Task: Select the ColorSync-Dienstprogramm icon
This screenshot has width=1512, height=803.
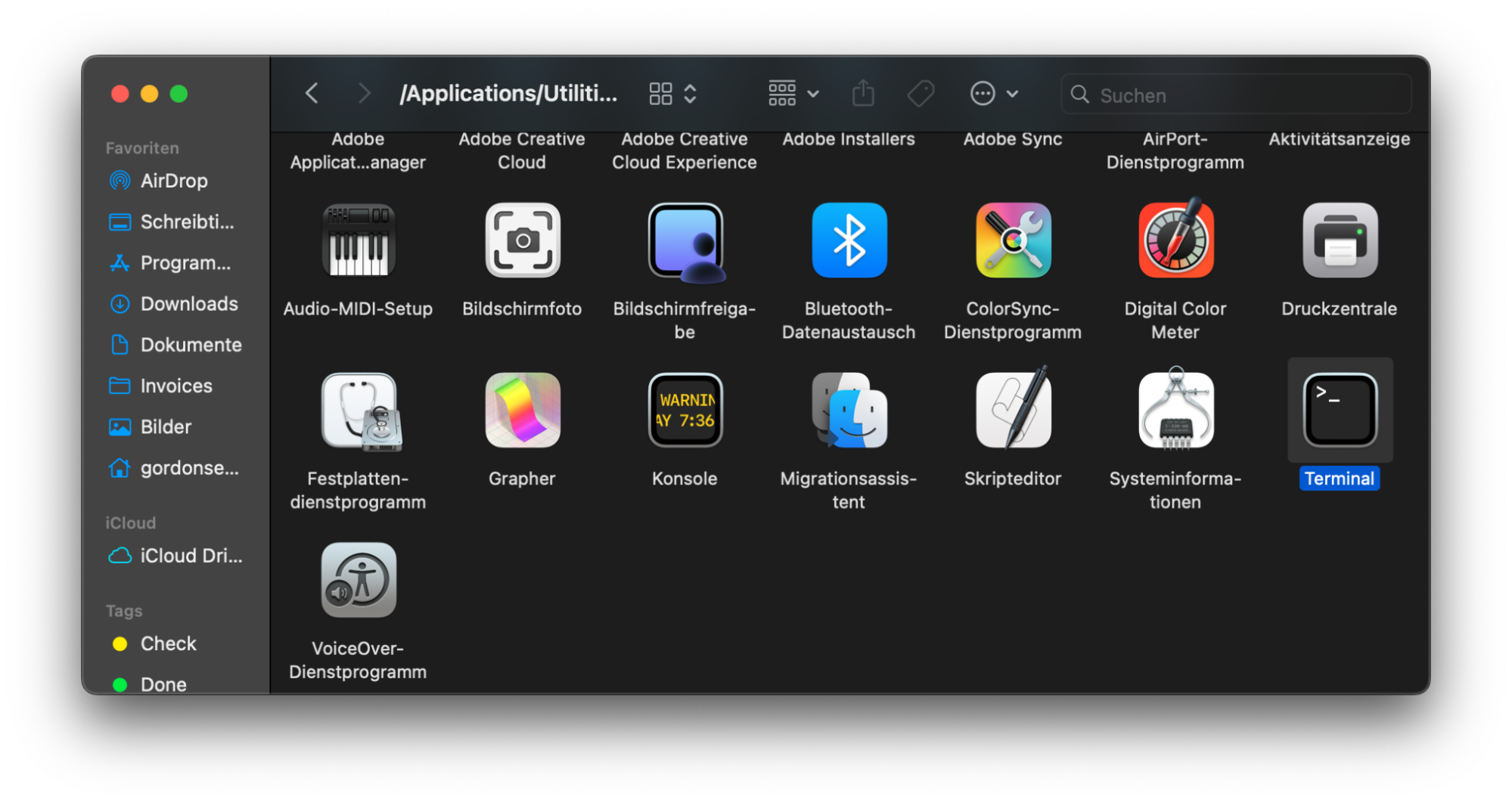Action: [x=1012, y=240]
